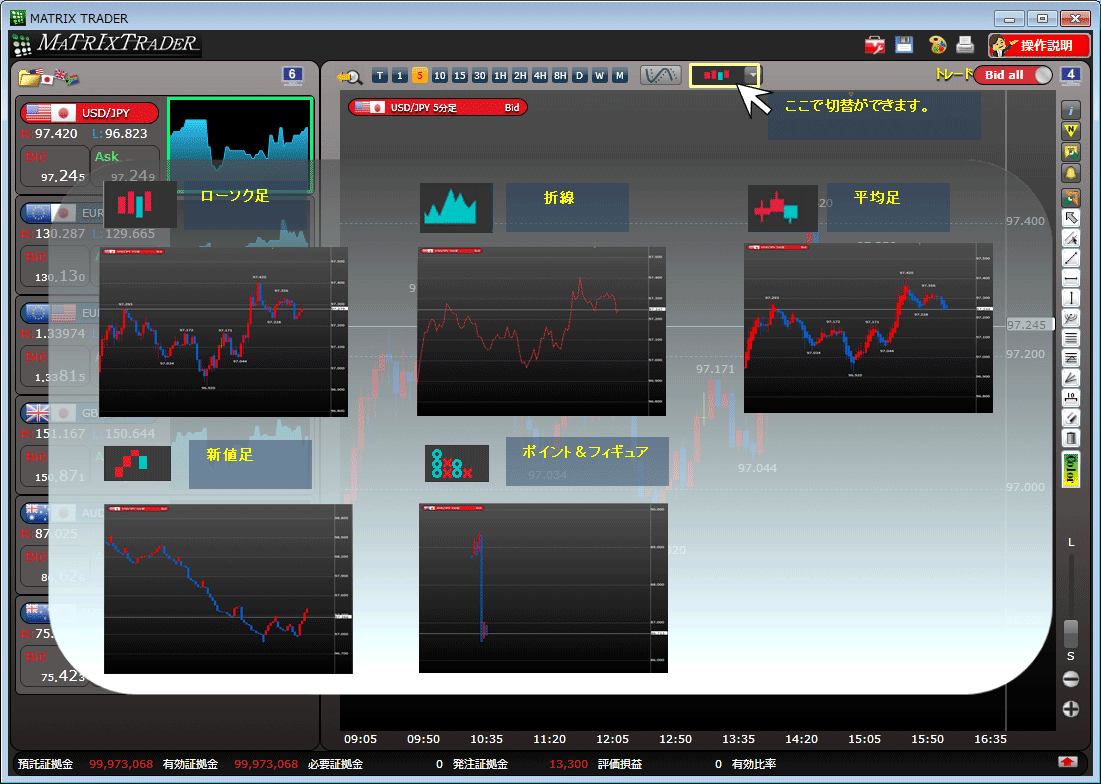Switch to the 4H timeframe
This screenshot has height=784, width=1101.
(x=540, y=76)
